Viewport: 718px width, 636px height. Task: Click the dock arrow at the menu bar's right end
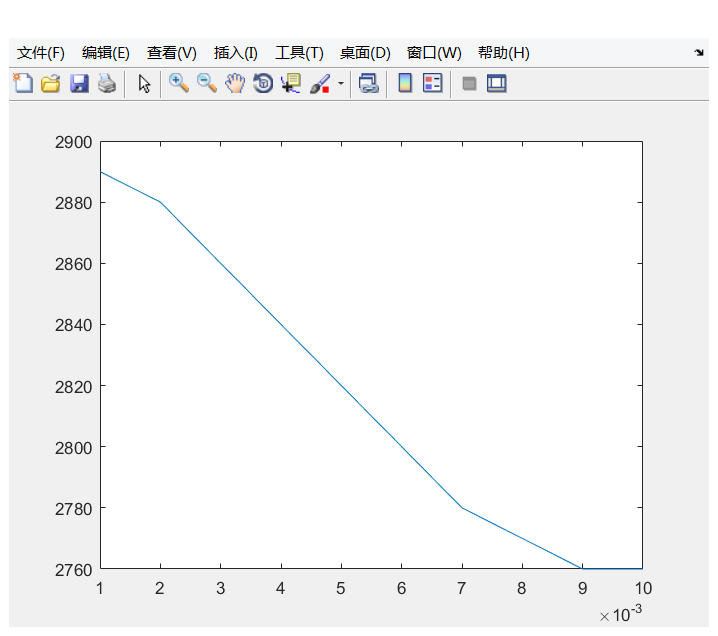[x=698, y=52]
